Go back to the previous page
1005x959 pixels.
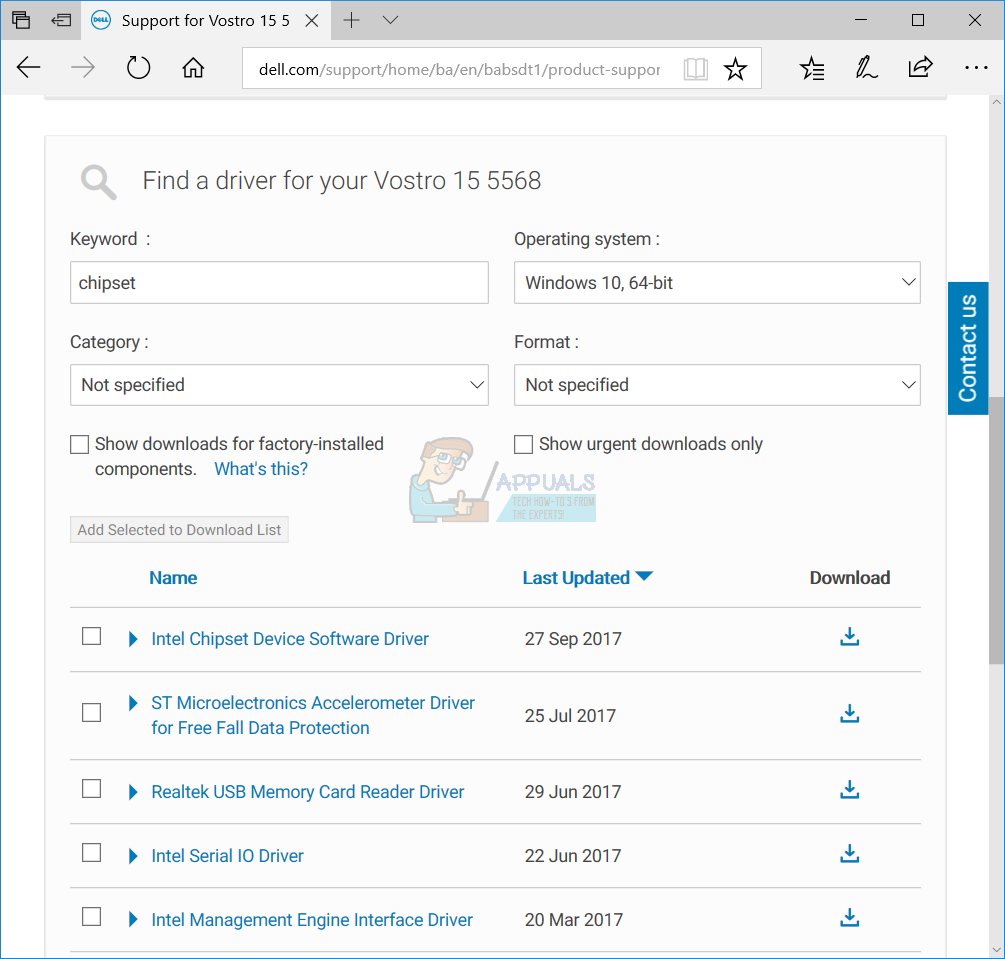pos(28,67)
